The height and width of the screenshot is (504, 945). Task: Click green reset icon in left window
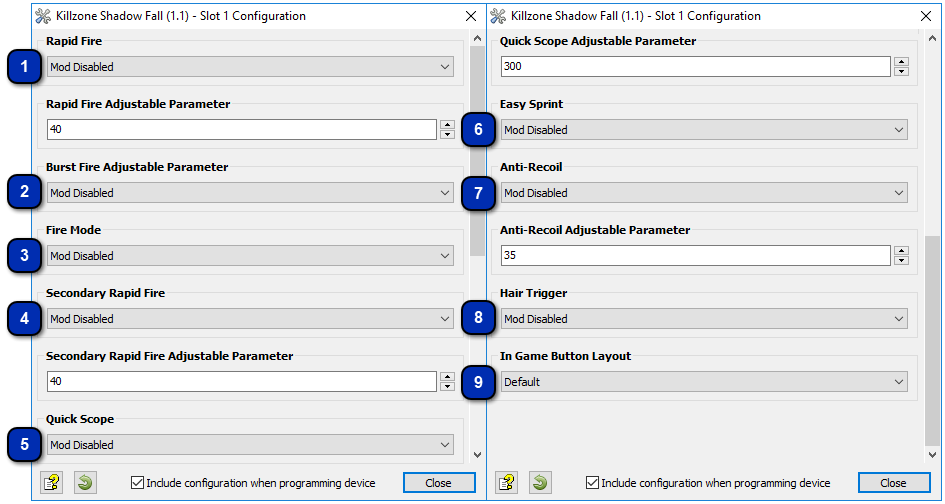[x=85, y=482]
